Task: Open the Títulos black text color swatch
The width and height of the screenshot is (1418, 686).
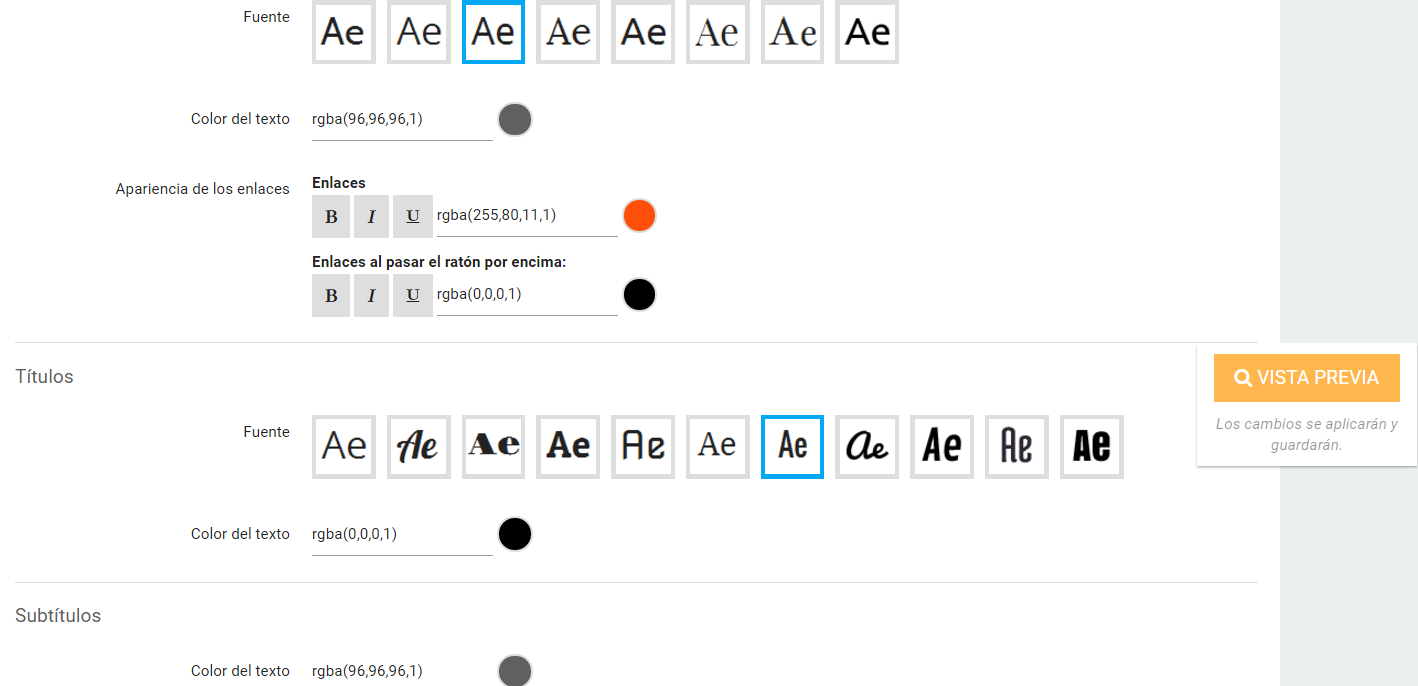Action: tap(514, 534)
